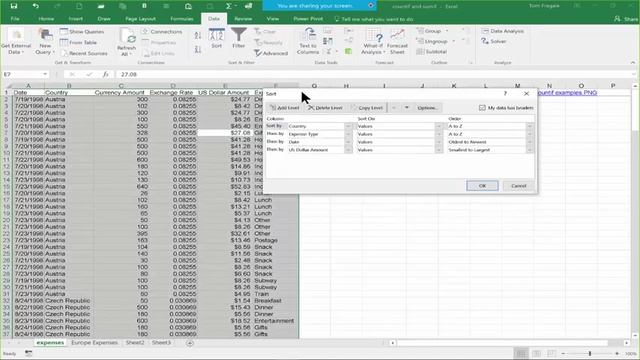This screenshot has height=360, width=640.
Task: Click the zoom slider in status bar
Action: (x=590, y=353)
